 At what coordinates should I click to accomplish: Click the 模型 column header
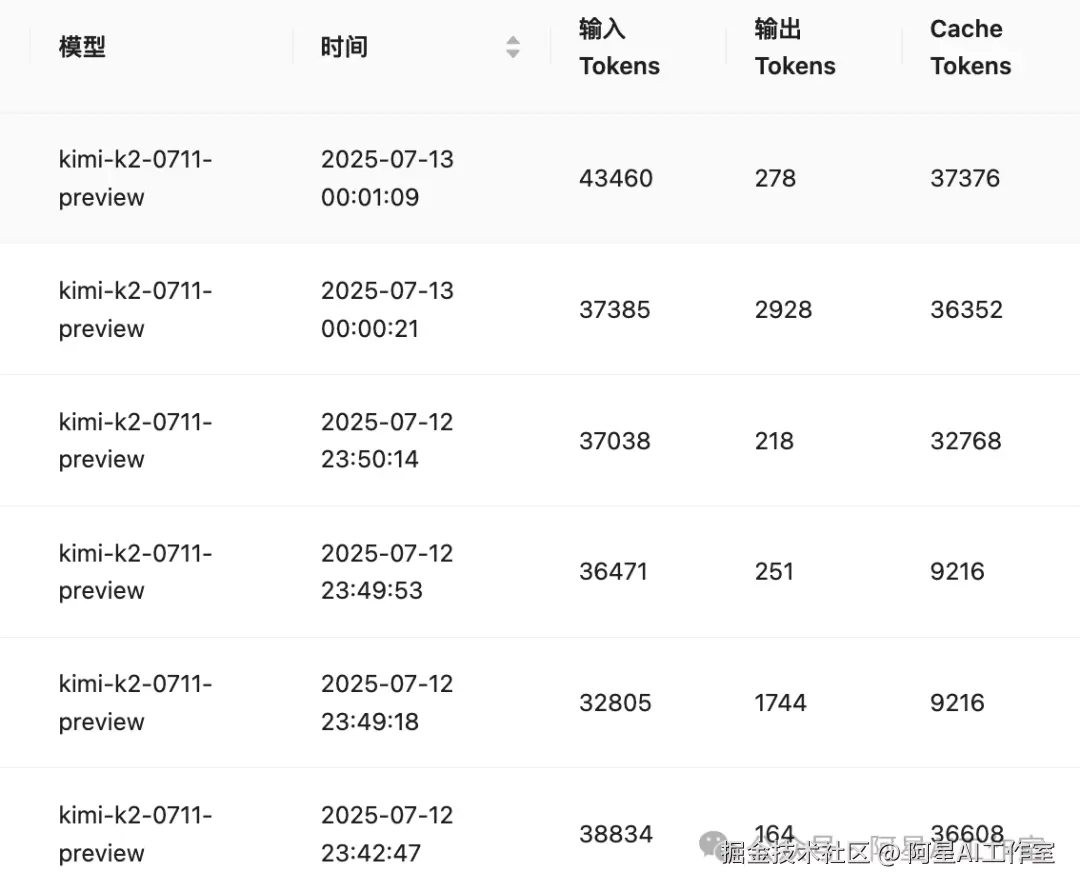(x=82, y=47)
